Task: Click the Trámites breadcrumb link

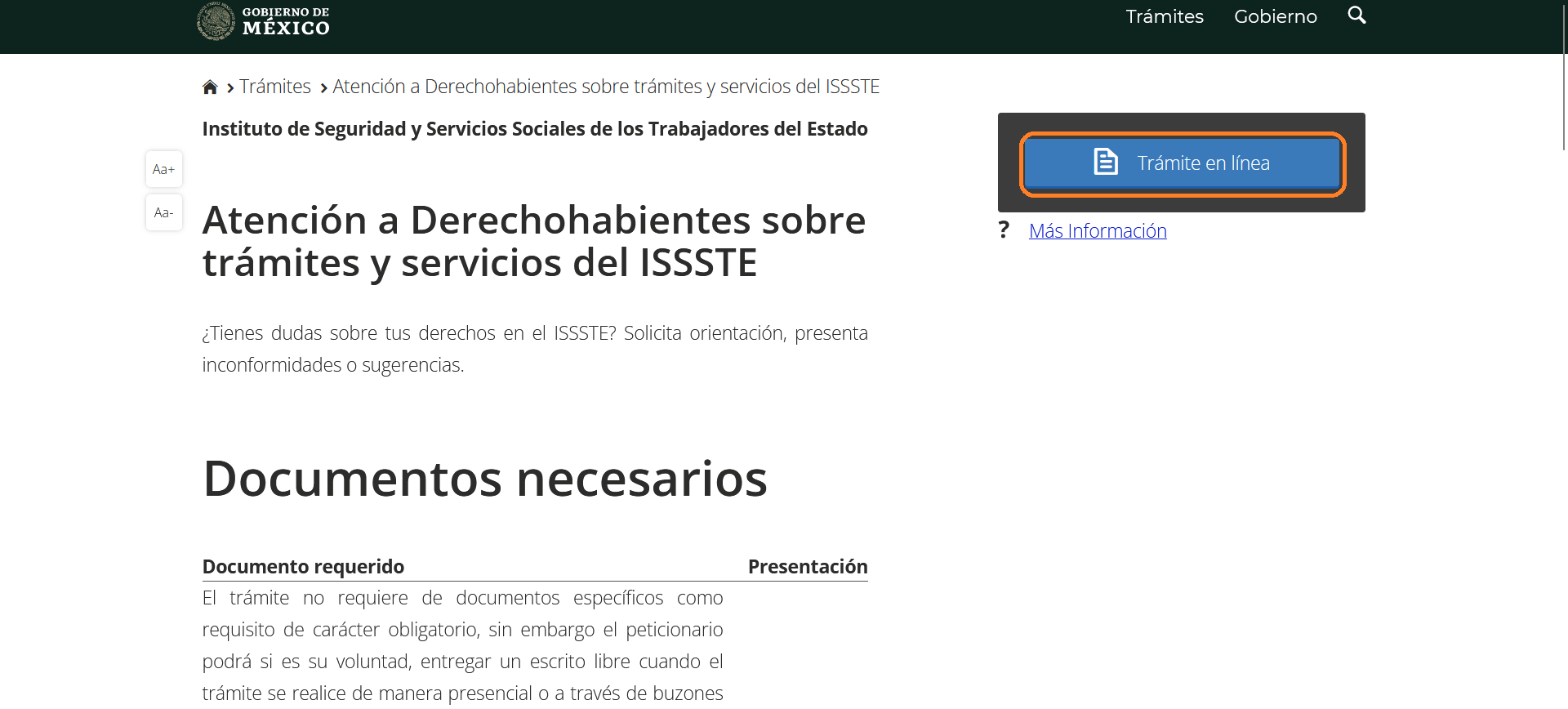Action: (x=274, y=87)
